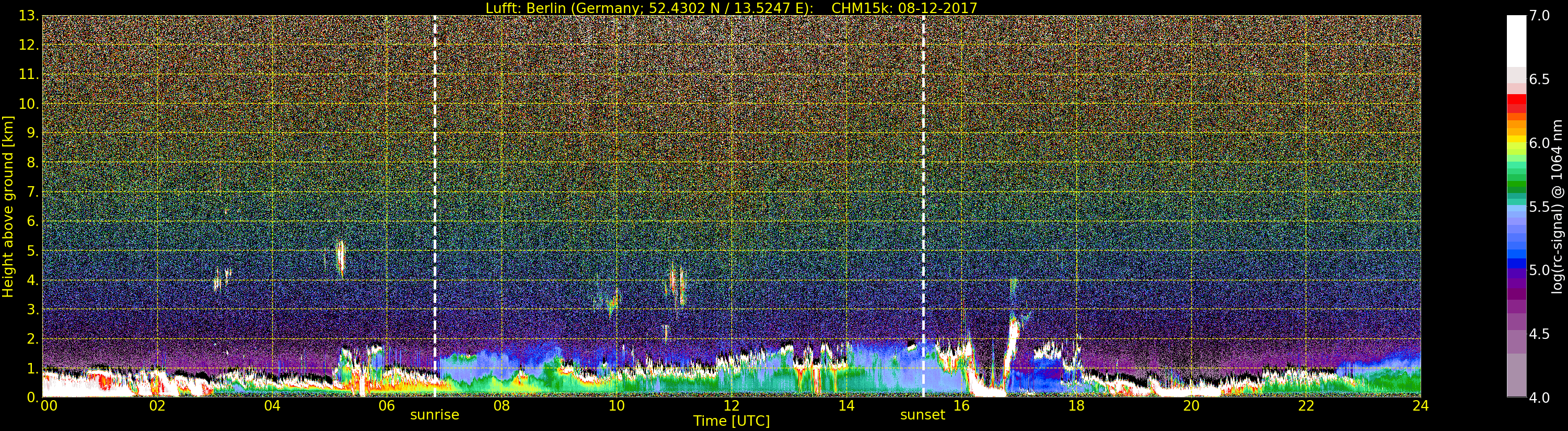Click the colorbar '5.5' value
The width and height of the screenshot is (1568, 431).
pos(1539,207)
